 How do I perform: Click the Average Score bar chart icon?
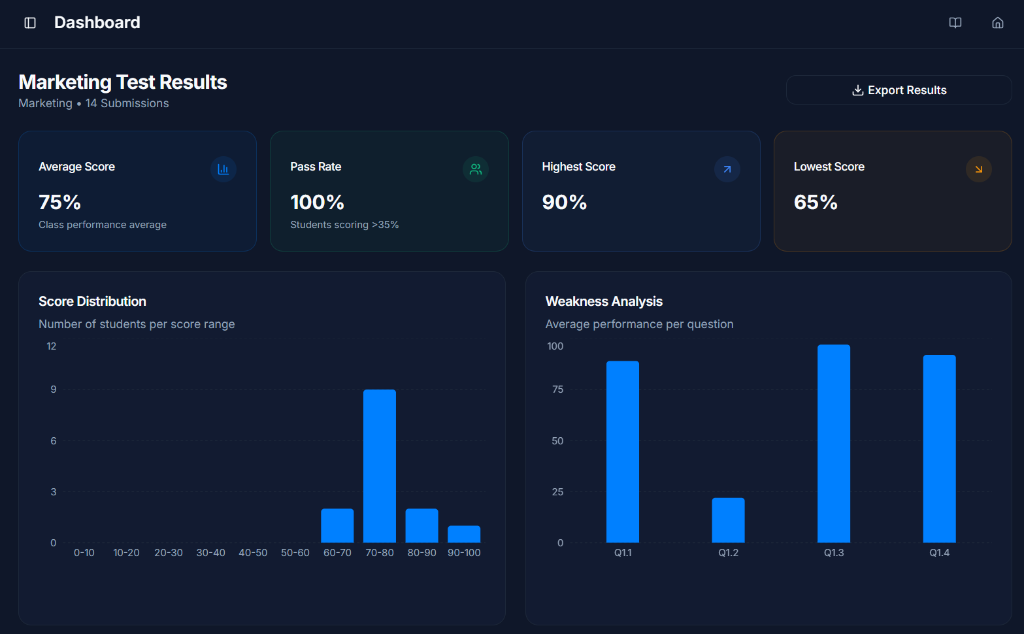pos(223,169)
